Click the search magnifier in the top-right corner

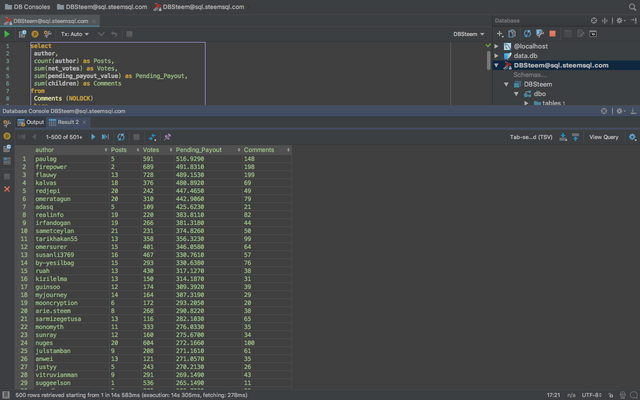pyautogui.click(x=632, y=7)
